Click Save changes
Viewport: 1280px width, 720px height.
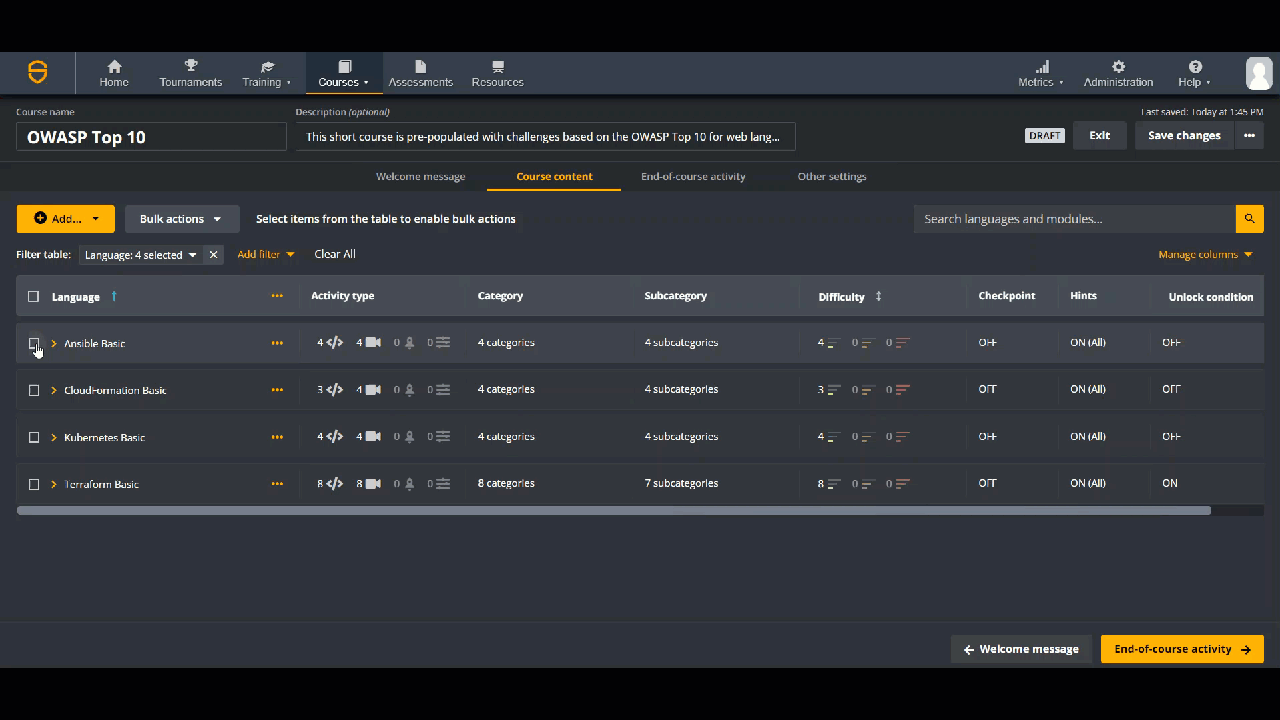[x=1184, y=136]
